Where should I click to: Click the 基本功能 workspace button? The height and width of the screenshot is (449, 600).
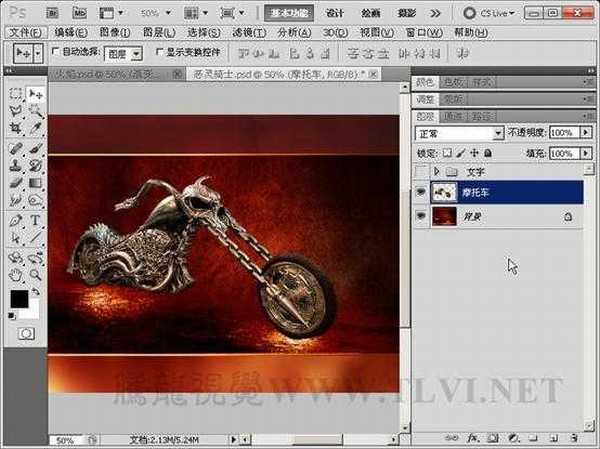click(x=291, y=13)
